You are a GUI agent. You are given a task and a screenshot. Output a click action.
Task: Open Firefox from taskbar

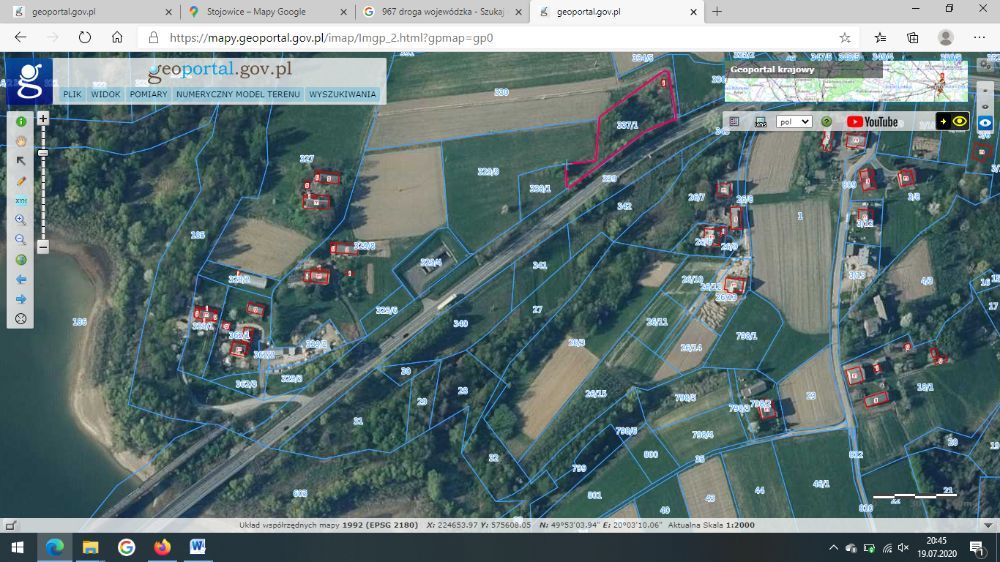(x=162, y=547)
